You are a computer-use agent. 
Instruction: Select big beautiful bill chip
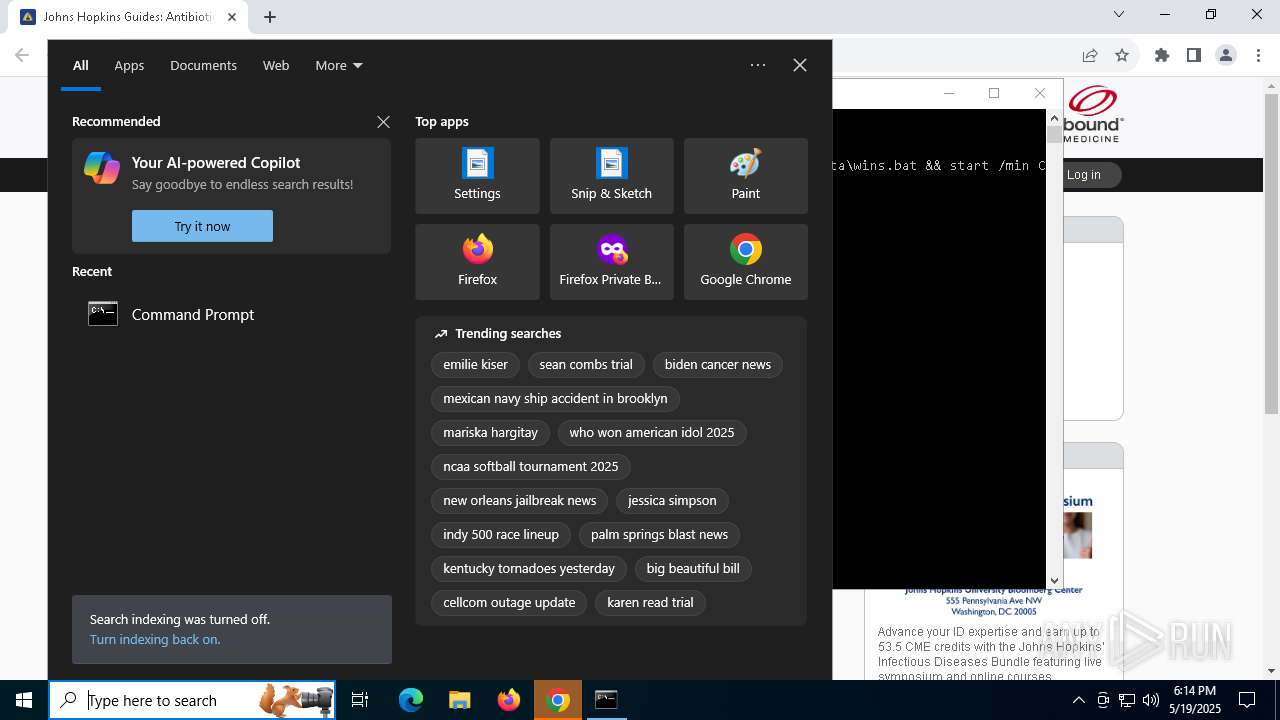[693, 569]
